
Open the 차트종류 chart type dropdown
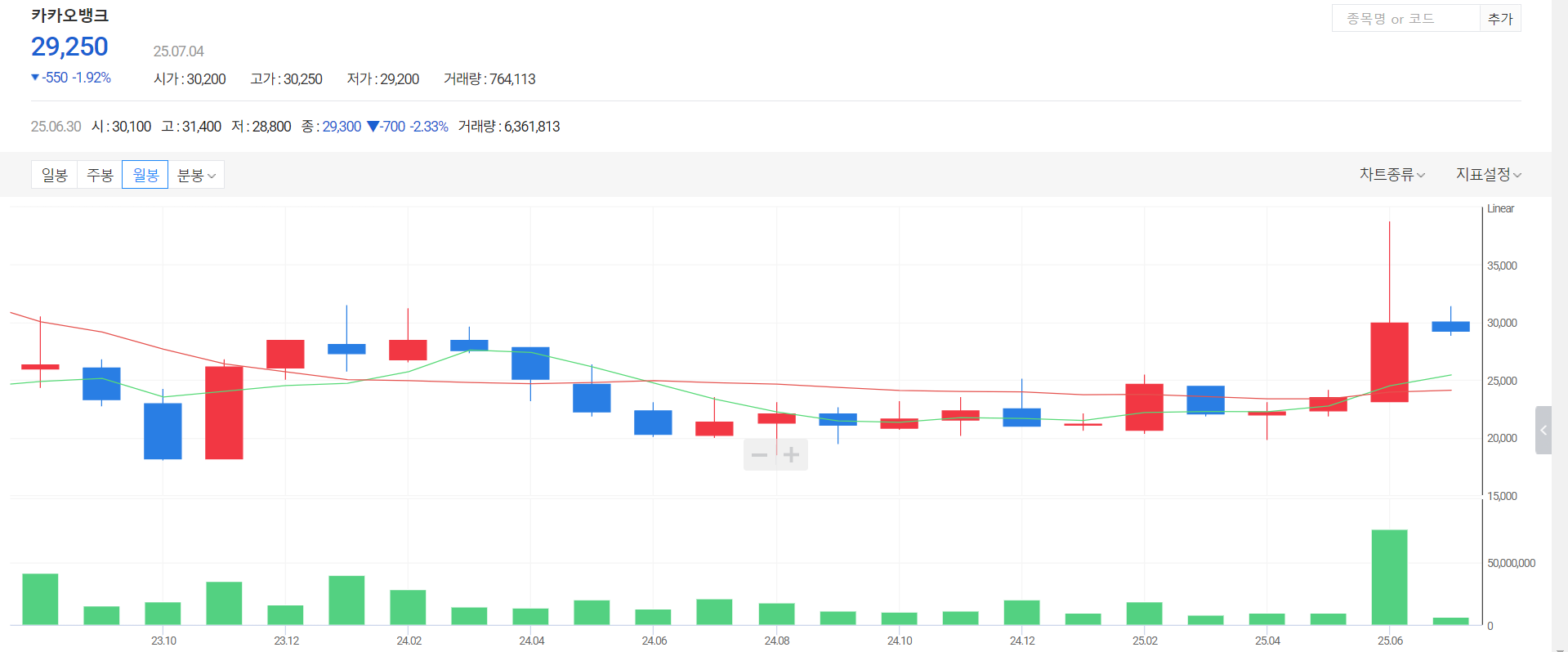coord(1392,174)
